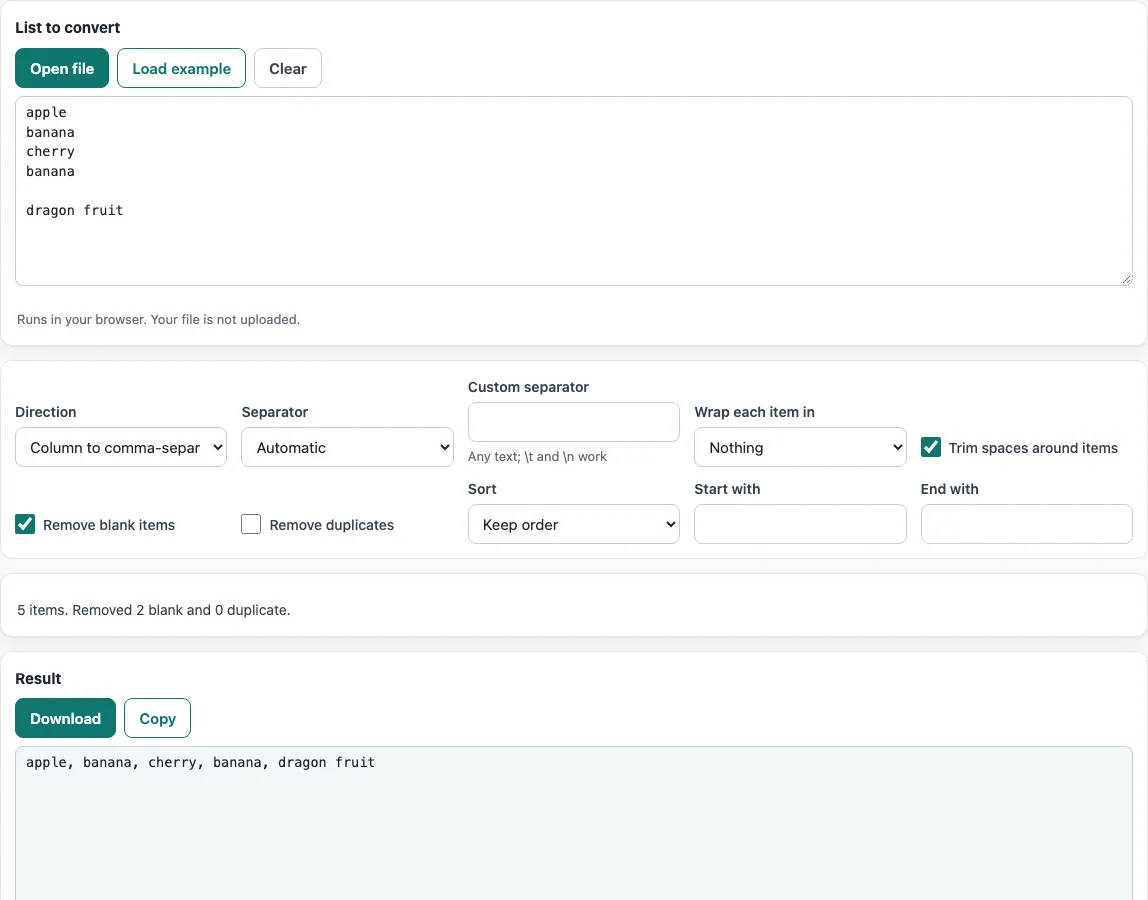Focus the Custom separator field
Screen dimensions: 1148x900
(x=574, y=422)
